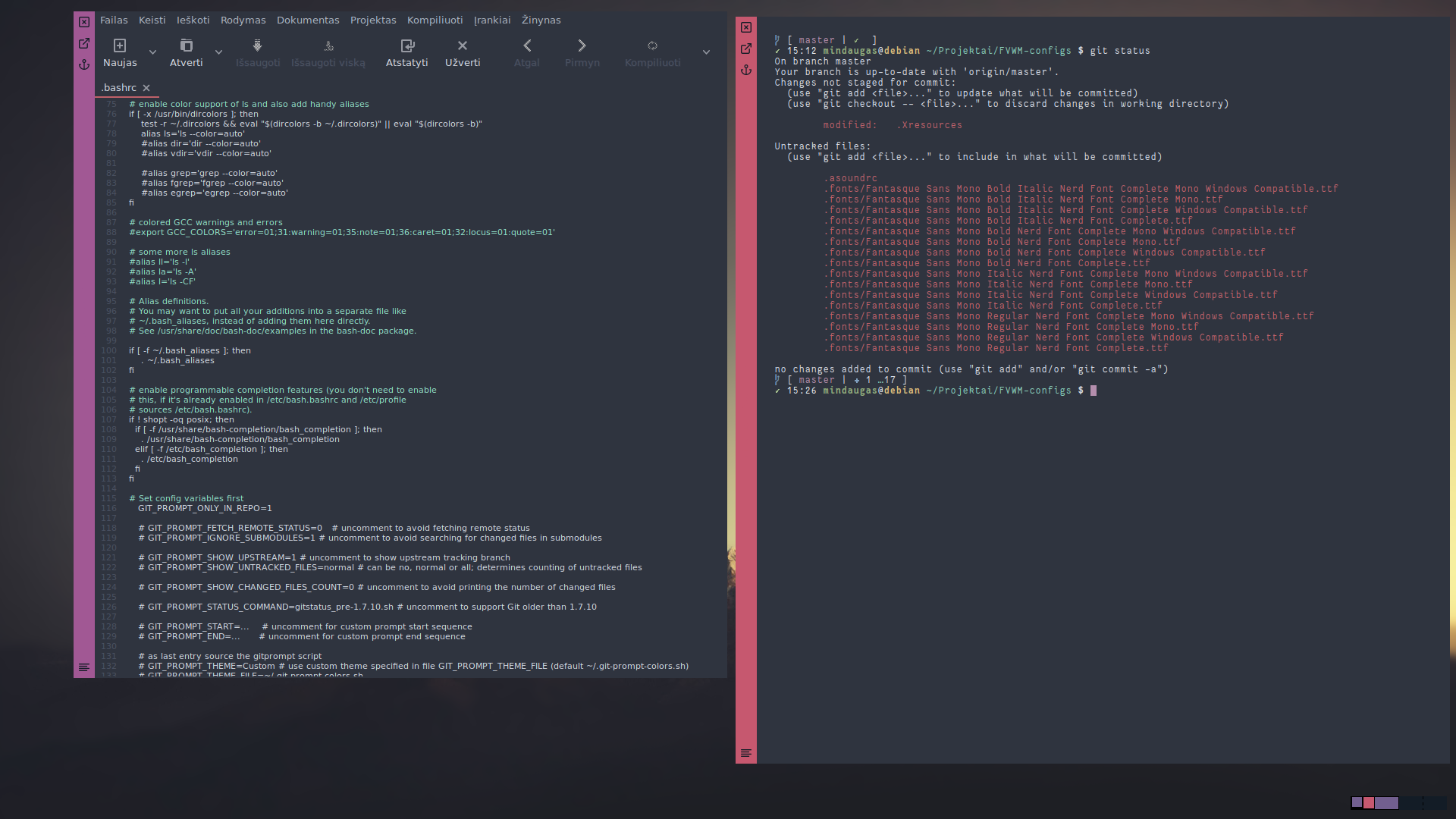Open the Dokumentas menu

click(x=308, y=20)
